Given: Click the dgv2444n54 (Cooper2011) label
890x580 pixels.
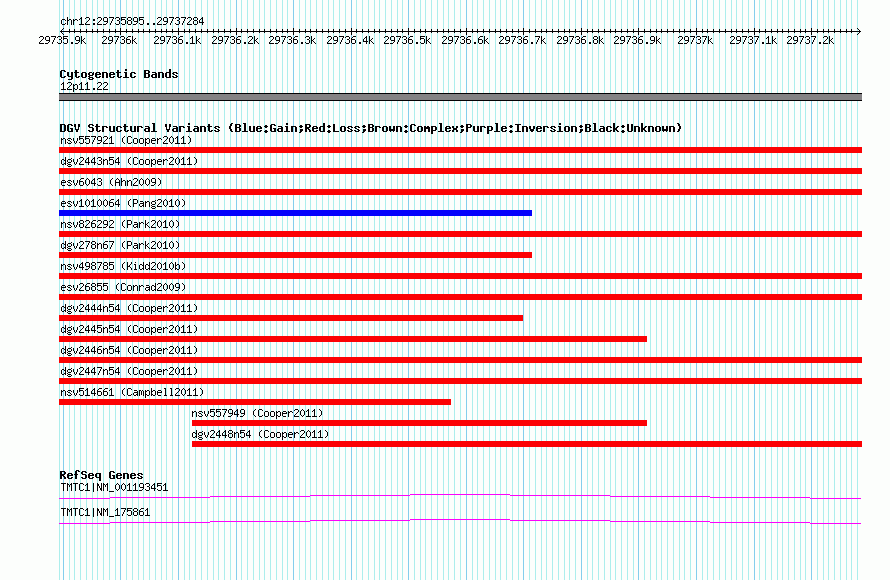Looking at the screenshot, I should pyautogui.click(x=129, y=308).
